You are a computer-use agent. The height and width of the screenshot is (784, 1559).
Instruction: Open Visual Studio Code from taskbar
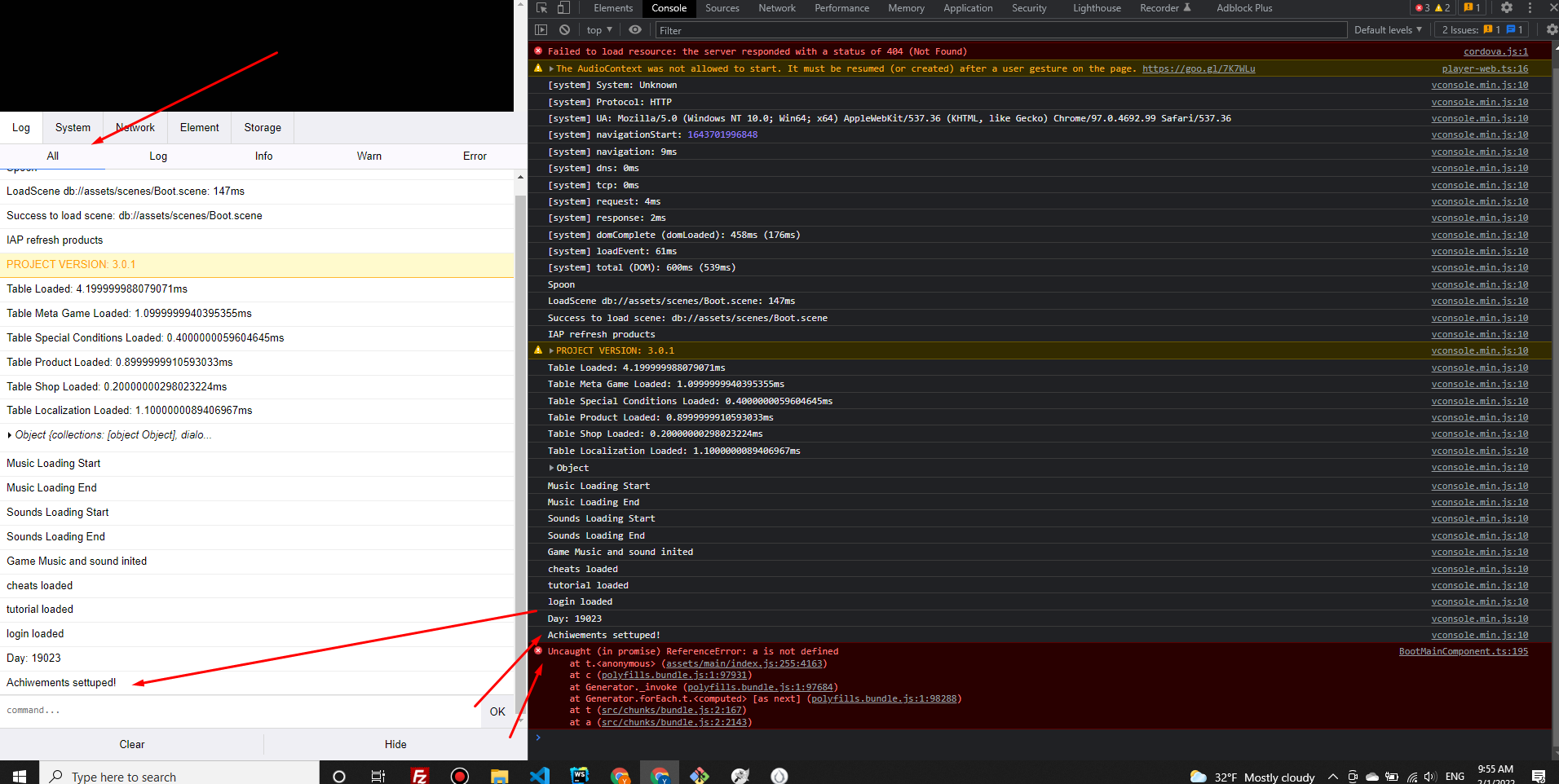(x=540, y=775)
